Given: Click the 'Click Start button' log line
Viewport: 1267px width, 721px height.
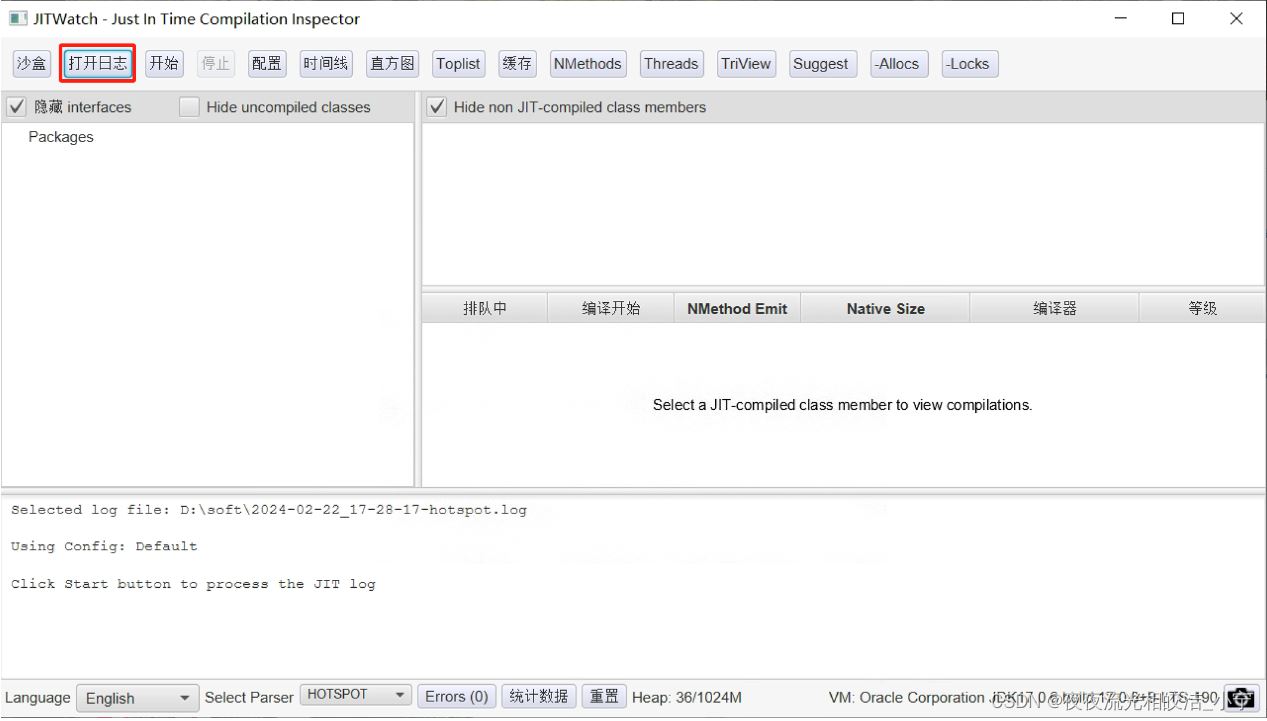Looking at the screenshot, I should tap(193, 584).
